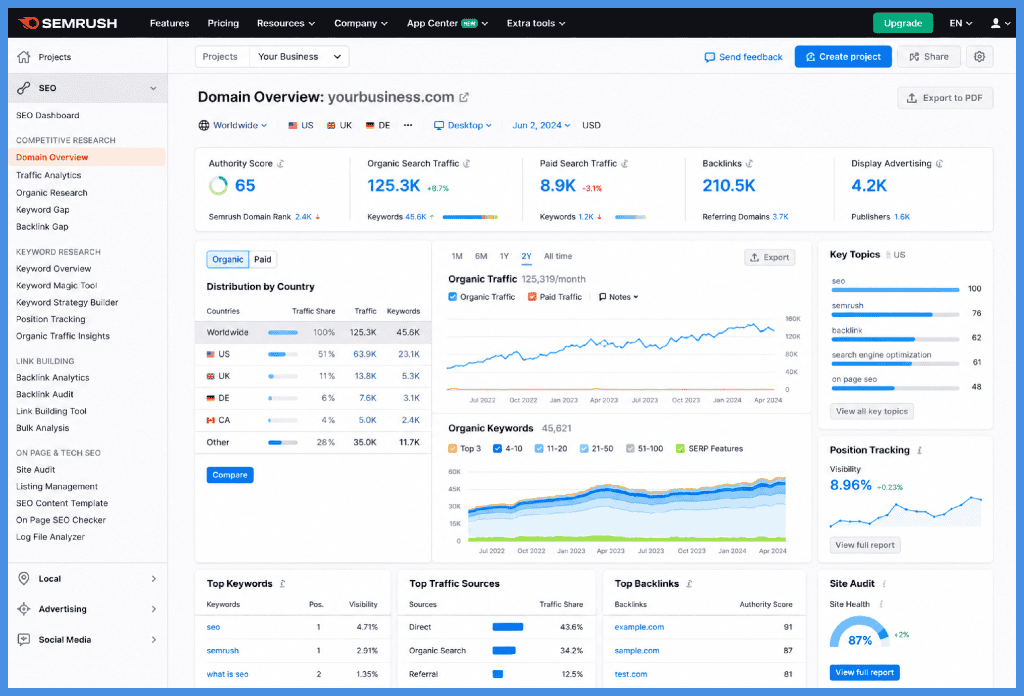Click the Direct traffic share bar
This screenshot has width=1024, height=696.
pos(507,627)
